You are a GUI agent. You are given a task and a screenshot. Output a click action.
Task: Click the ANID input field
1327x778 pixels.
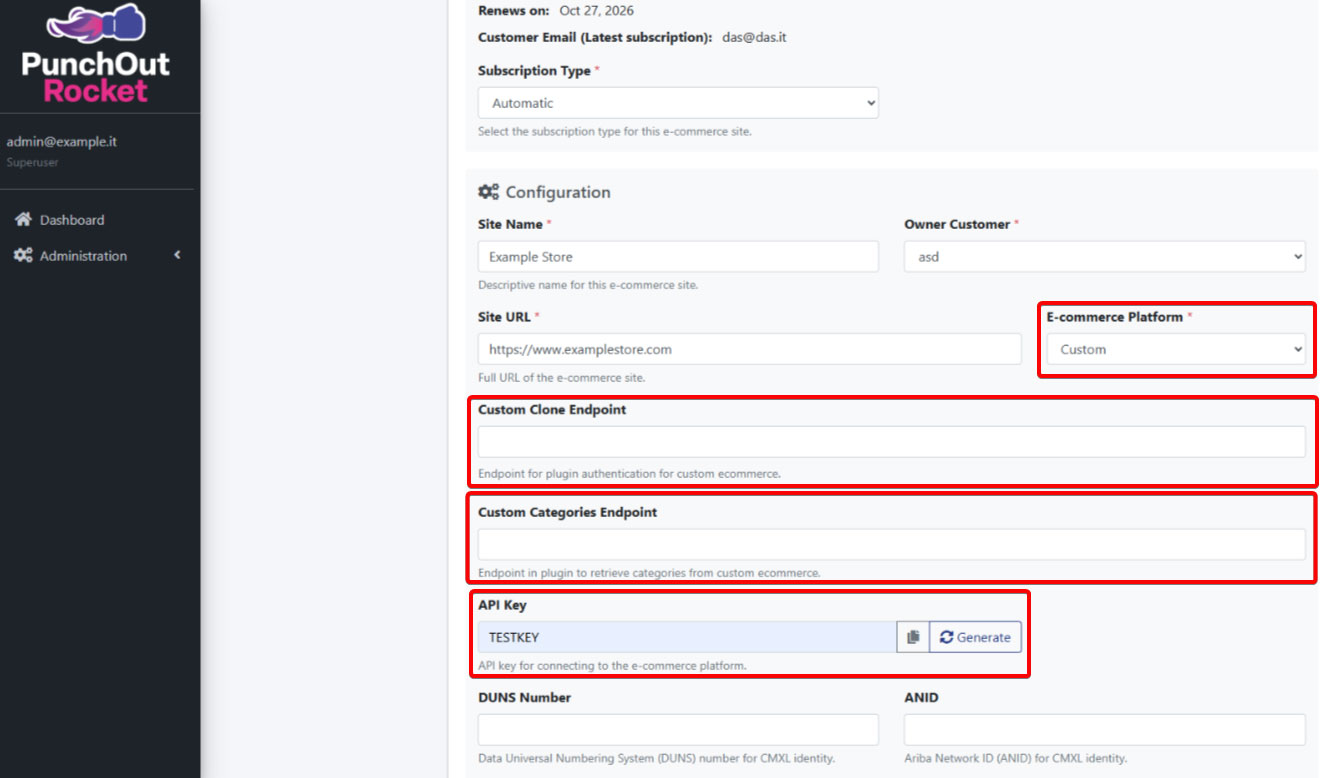(x=1104, y=729)
